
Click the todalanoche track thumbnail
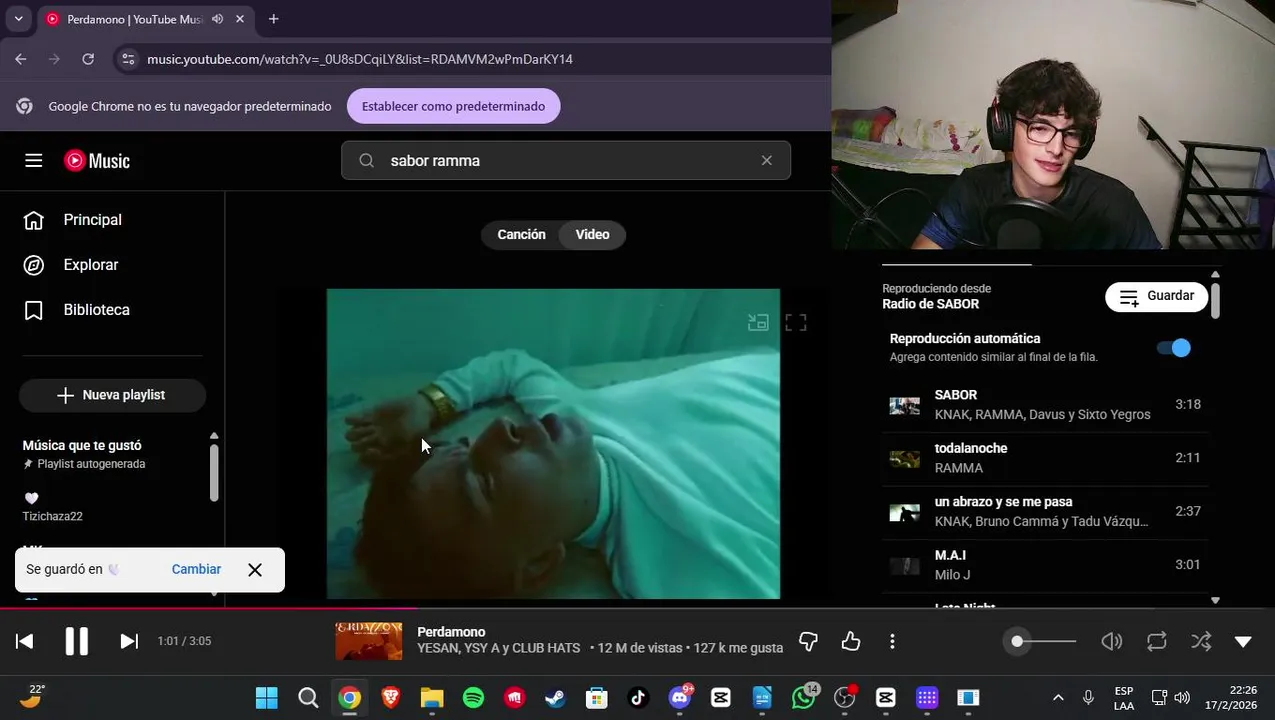coord(904,459)
